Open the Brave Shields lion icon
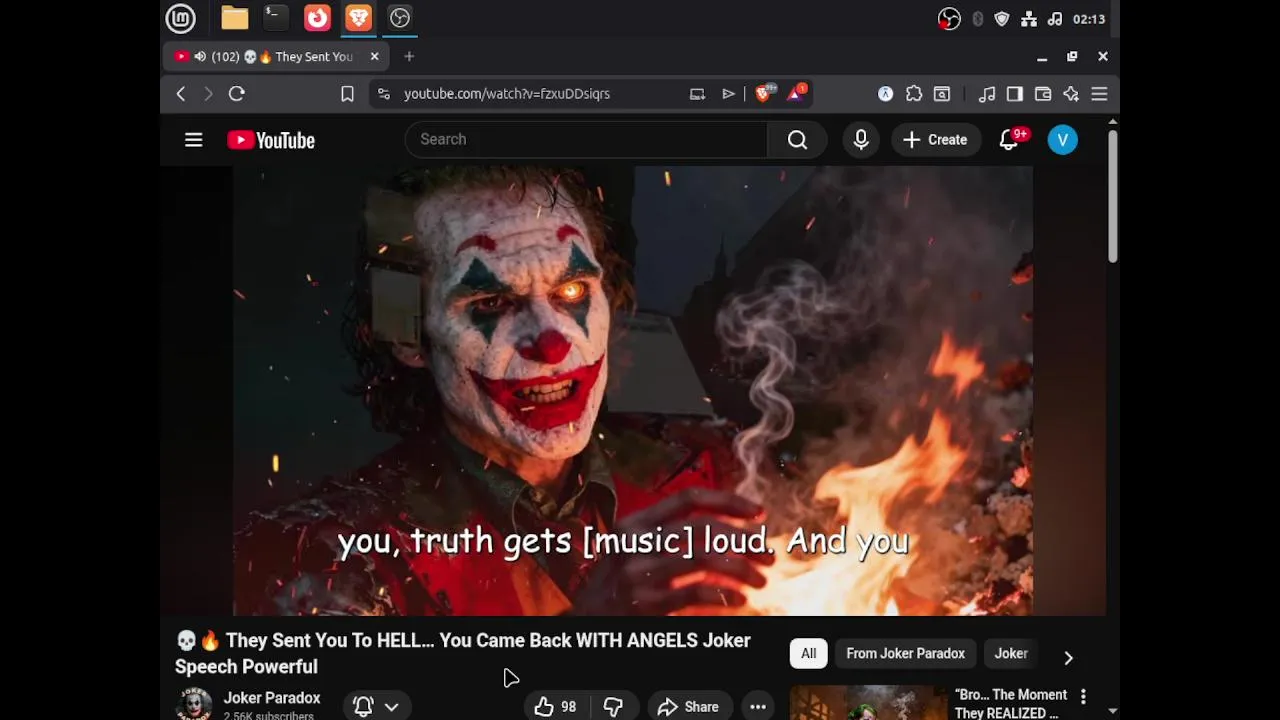1280x720 pixels. click(x=764, y=93)
